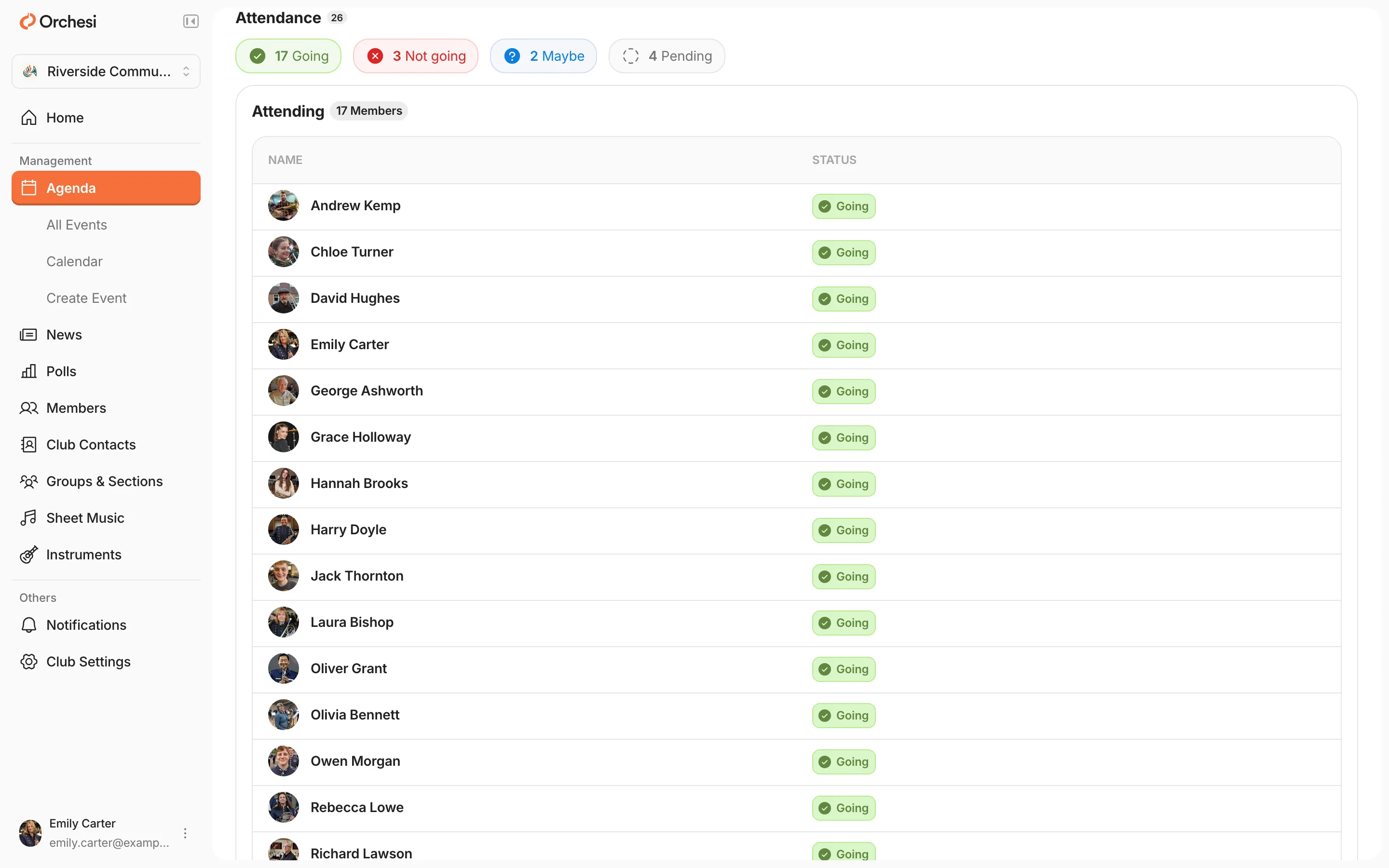Select the Agenda menu item

coord(106,188)
